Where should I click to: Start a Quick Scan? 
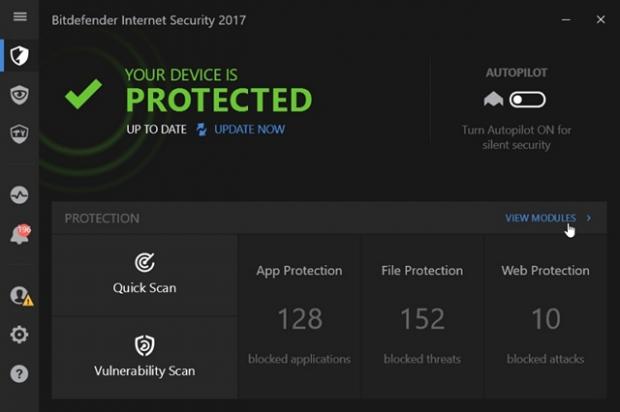coord(144,275)
